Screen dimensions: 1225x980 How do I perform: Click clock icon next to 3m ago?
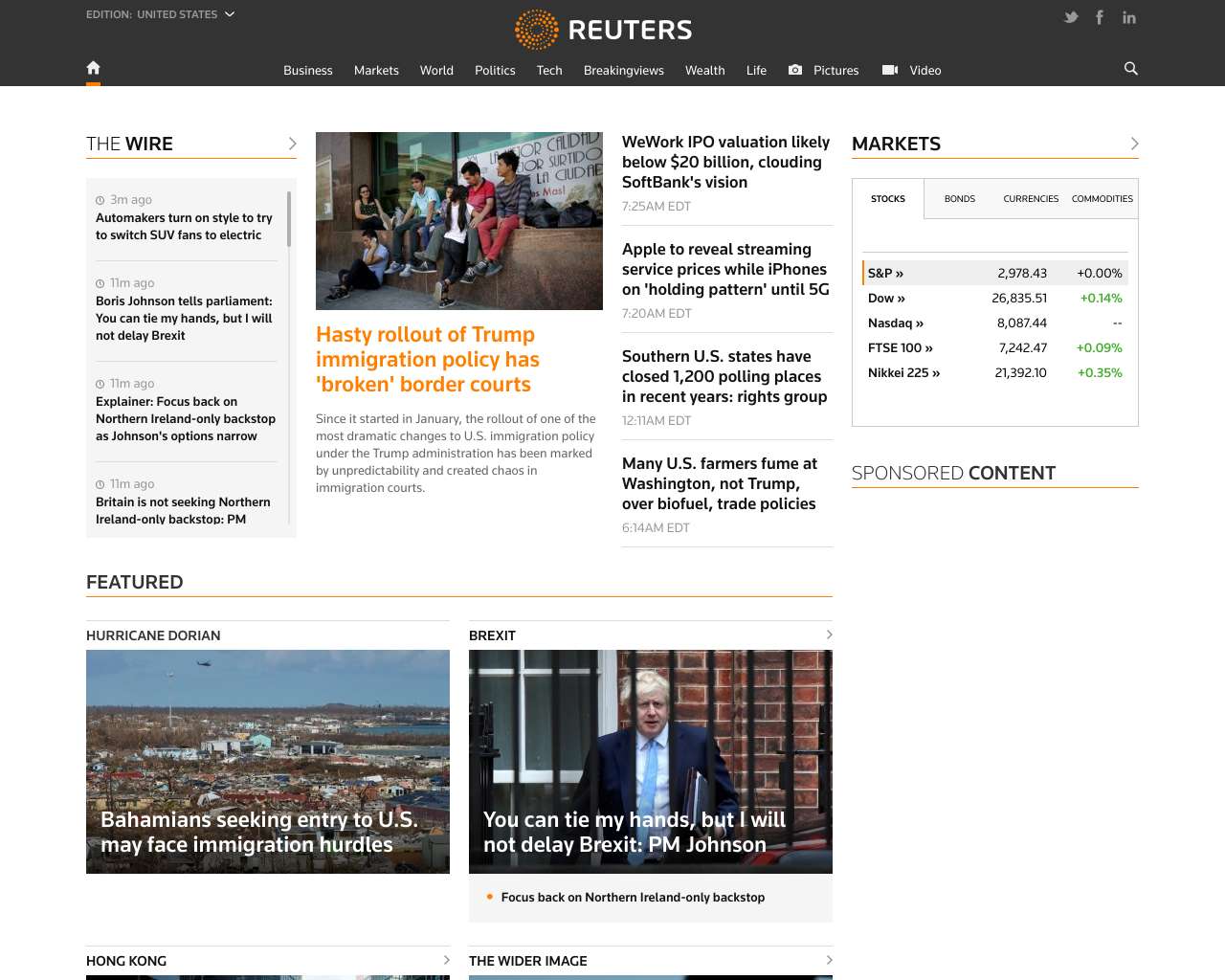(x=100, y=200)
